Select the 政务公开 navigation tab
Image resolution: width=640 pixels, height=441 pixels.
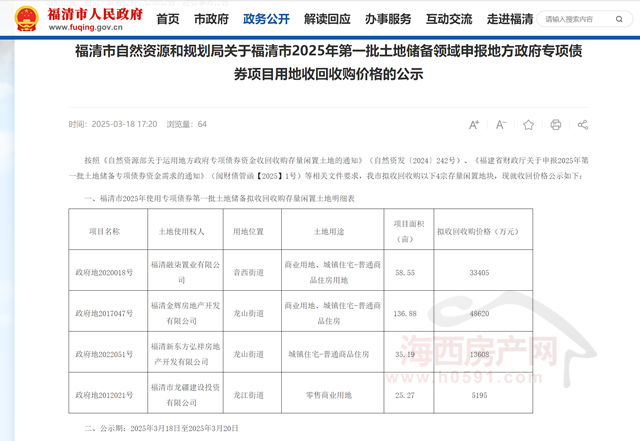tap(266, 19)
